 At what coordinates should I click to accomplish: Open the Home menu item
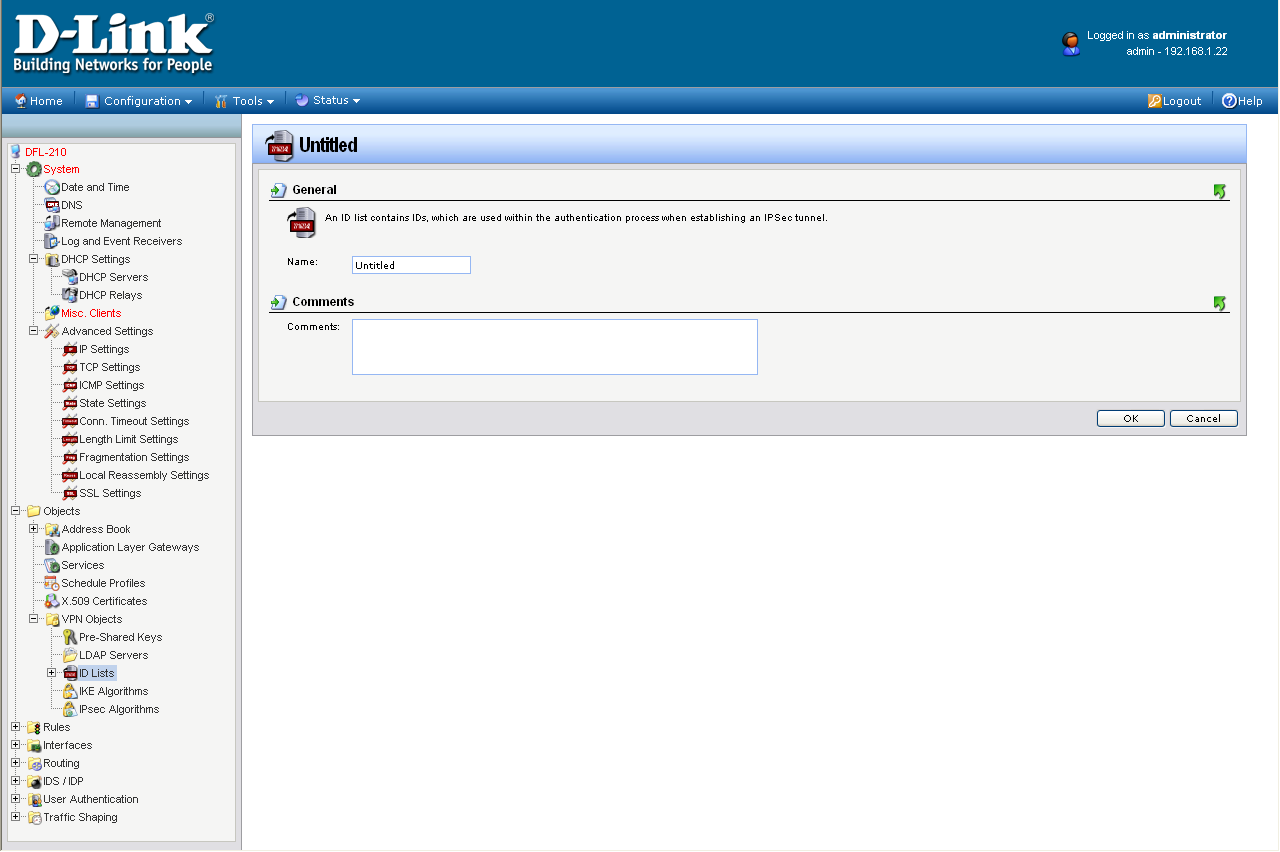38,101
